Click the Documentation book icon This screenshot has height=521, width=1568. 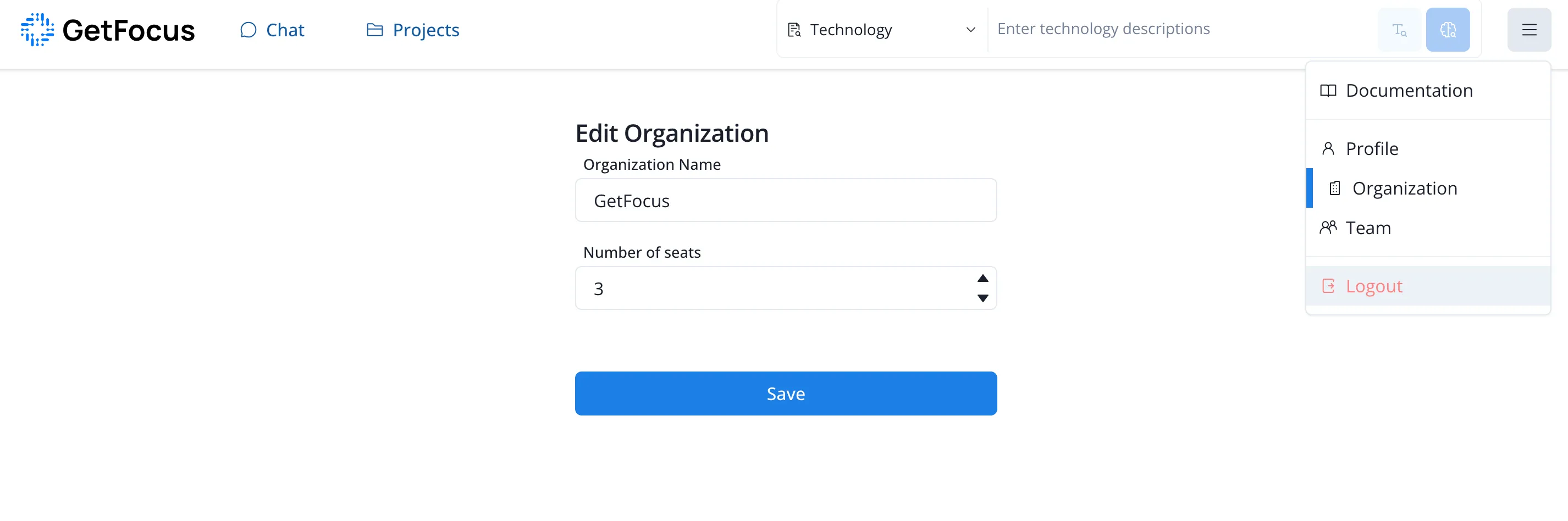(x=1328, y=91)
